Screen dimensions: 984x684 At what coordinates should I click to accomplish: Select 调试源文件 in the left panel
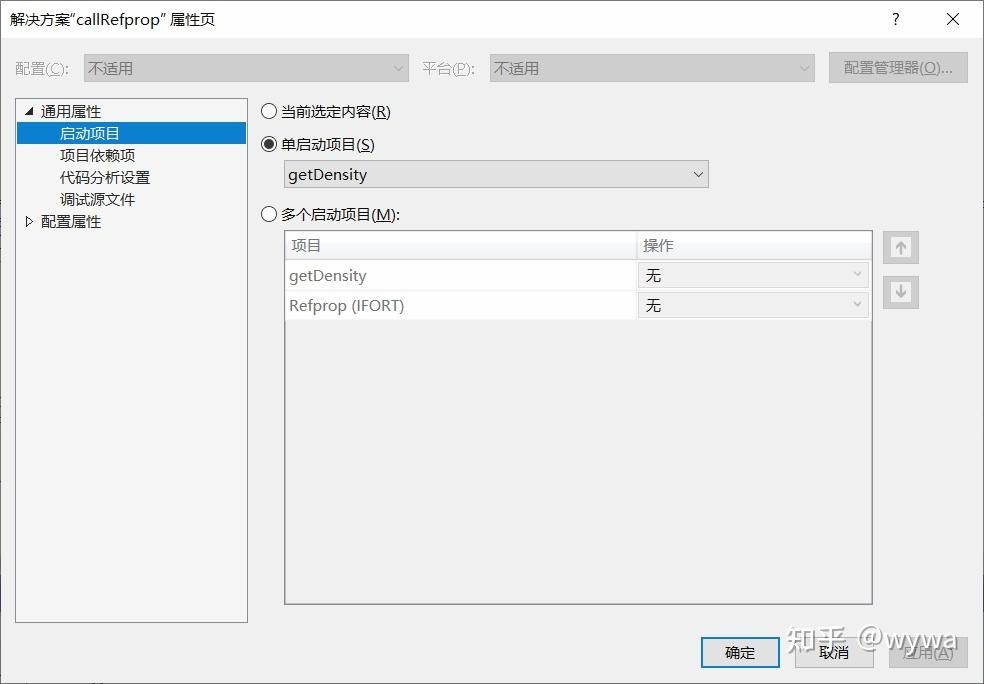[x=97, y=199]
